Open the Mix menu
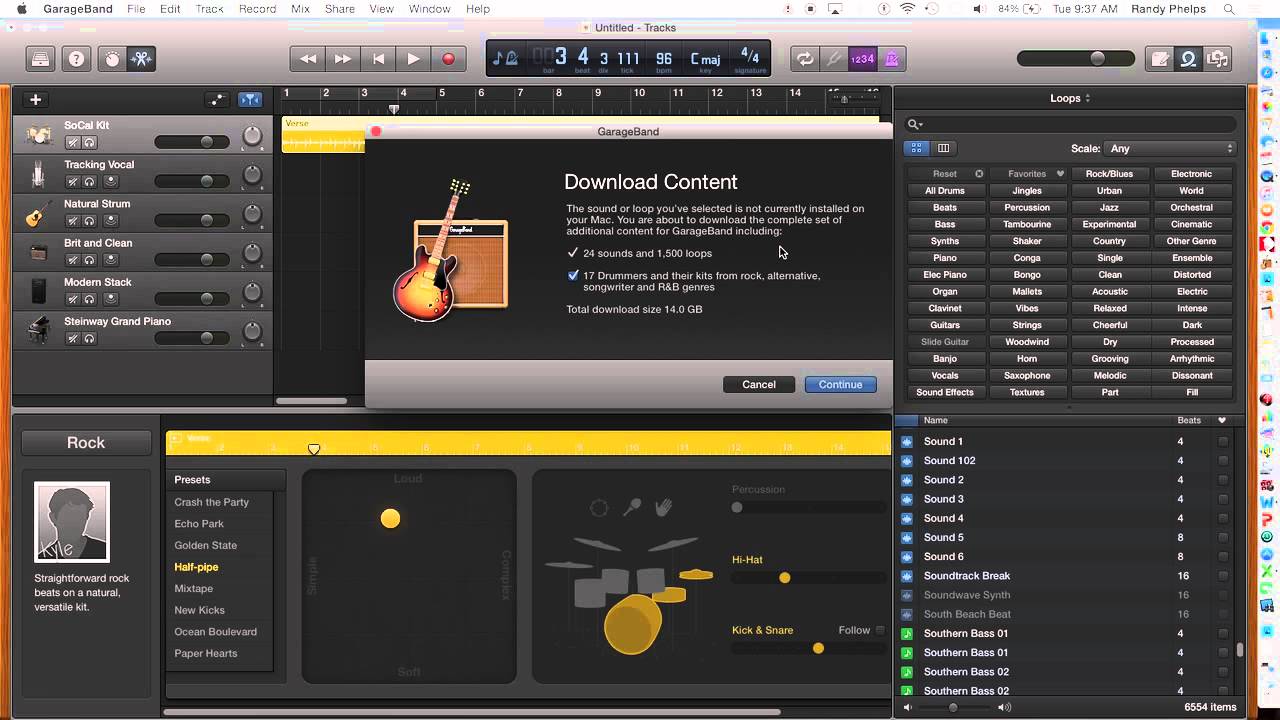This screenshot has width=1280, height=720. (x=300, y=9)
